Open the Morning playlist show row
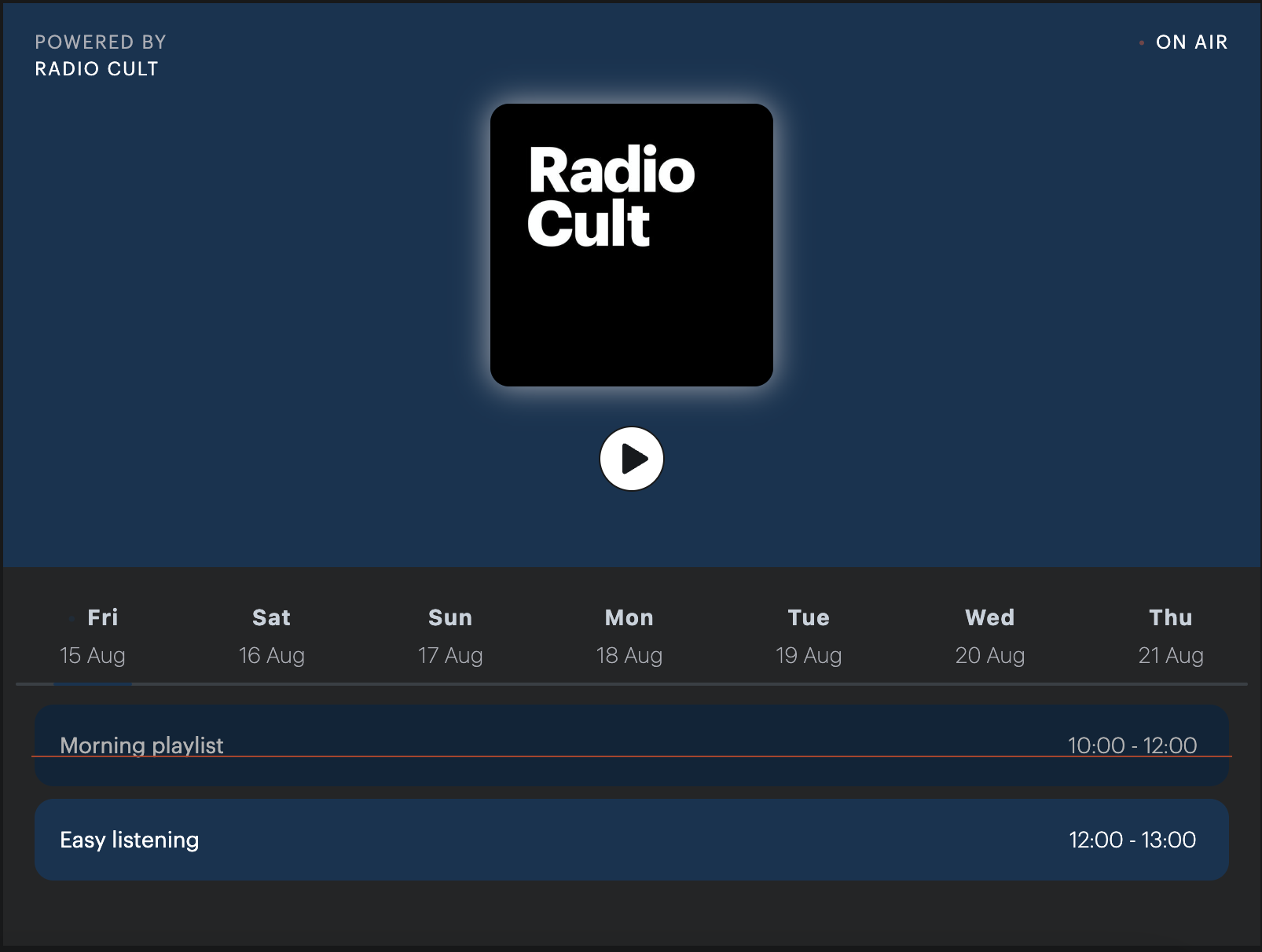The image size is (1262, 952). 632,746
